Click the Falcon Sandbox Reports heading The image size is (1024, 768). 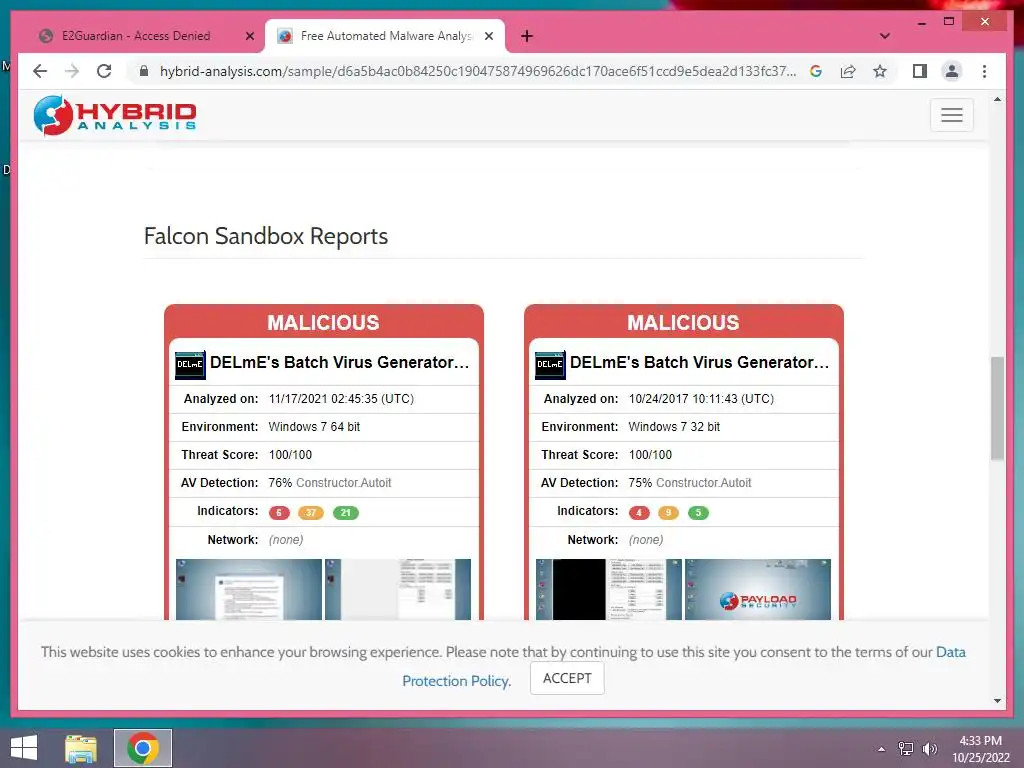pyautogui.click(x=266, y=236)
